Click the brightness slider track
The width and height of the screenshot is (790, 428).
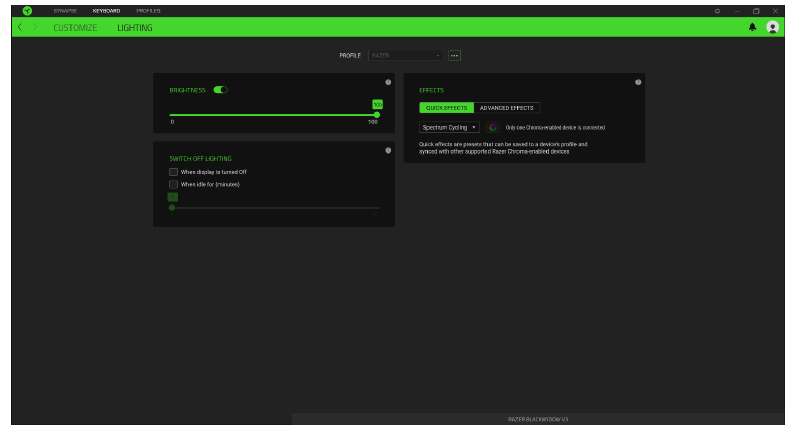click(x=270, y=114)
